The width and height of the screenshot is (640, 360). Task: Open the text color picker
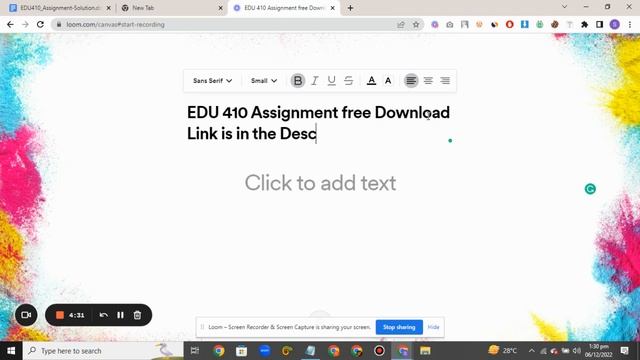click(371, 80)
